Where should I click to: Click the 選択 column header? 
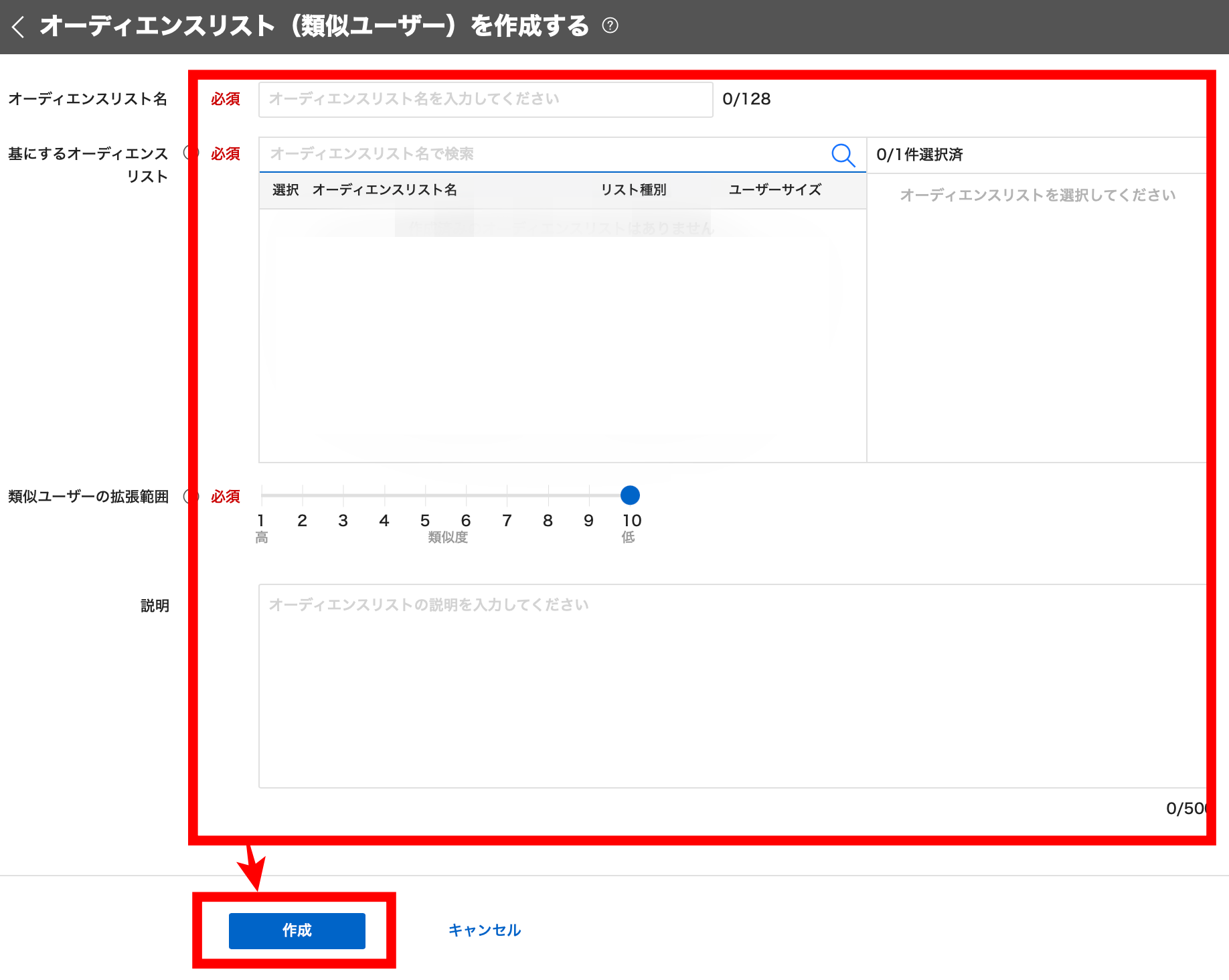pyautogui.click(x=285, y=190)
